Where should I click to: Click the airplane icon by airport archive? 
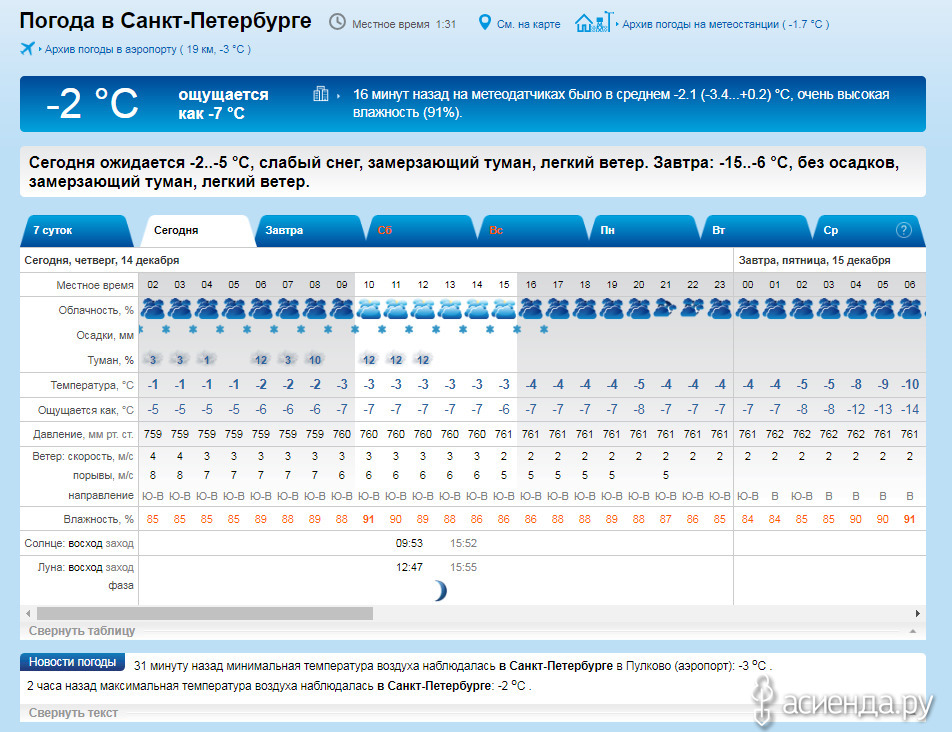tap(27, 49)
